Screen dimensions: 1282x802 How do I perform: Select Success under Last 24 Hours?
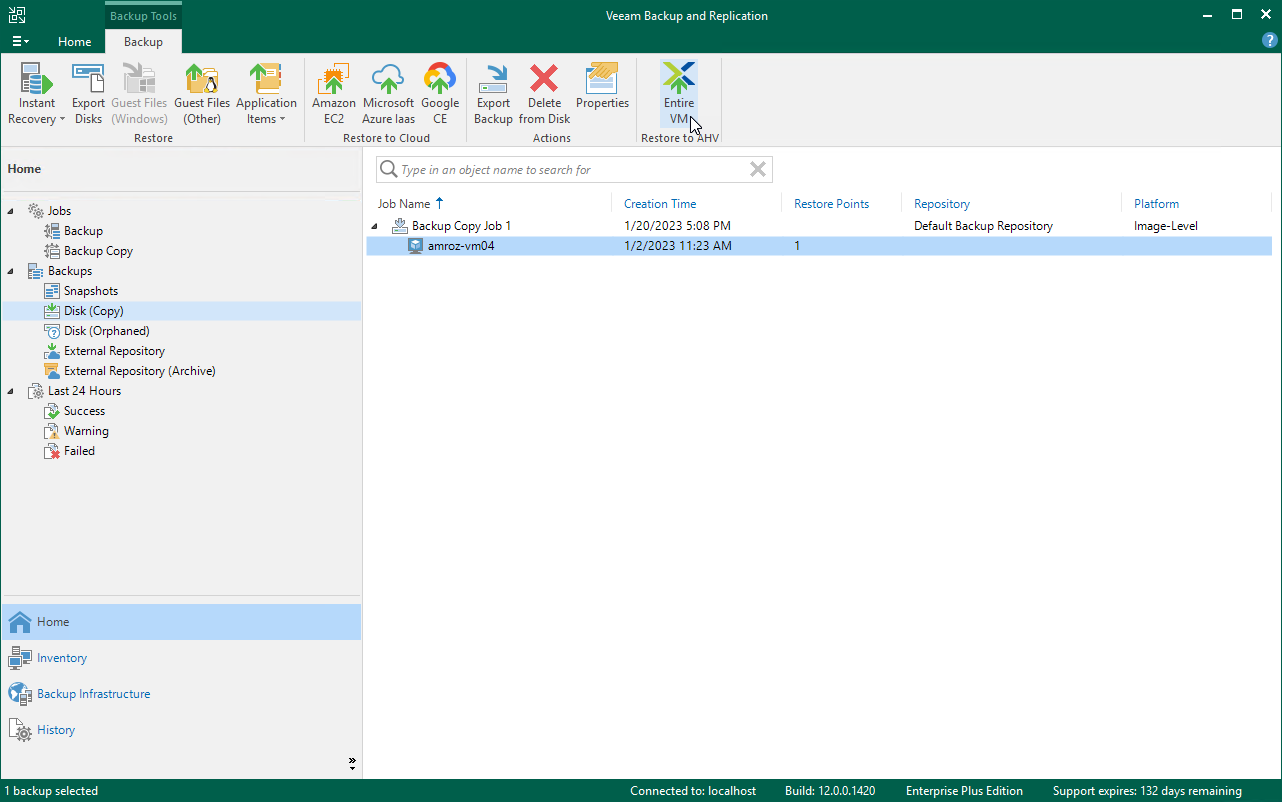coord(84,411)
